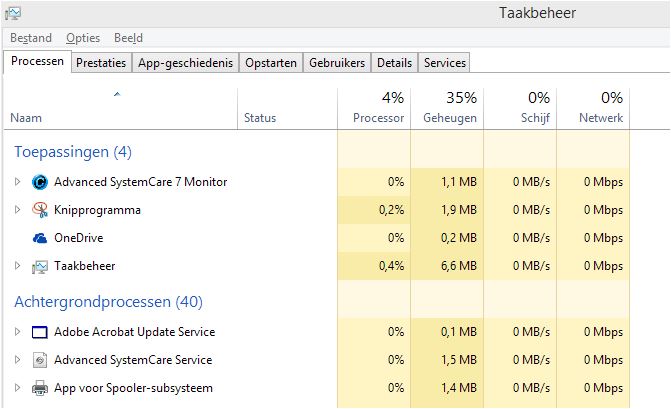Expand the Taakbeheer process group
Screen dimensions: 671x409
point(17,266)
